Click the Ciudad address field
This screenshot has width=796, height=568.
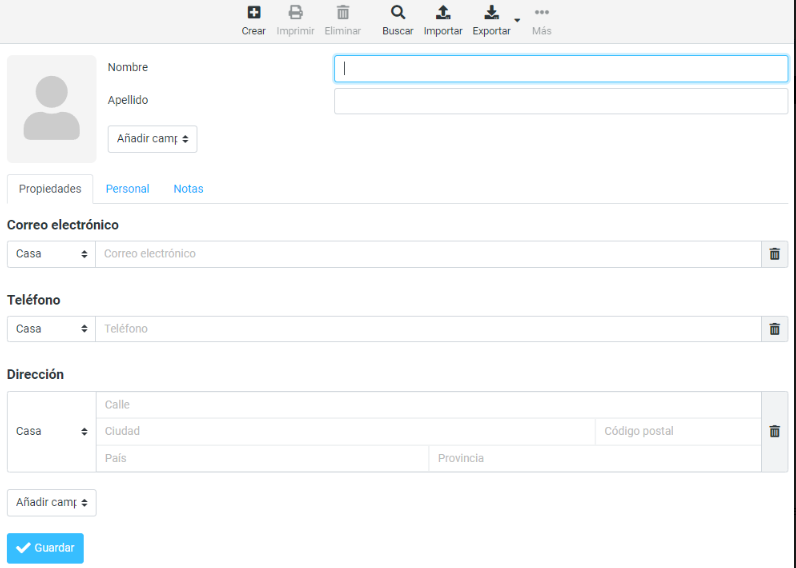click(x=346, y=431)
